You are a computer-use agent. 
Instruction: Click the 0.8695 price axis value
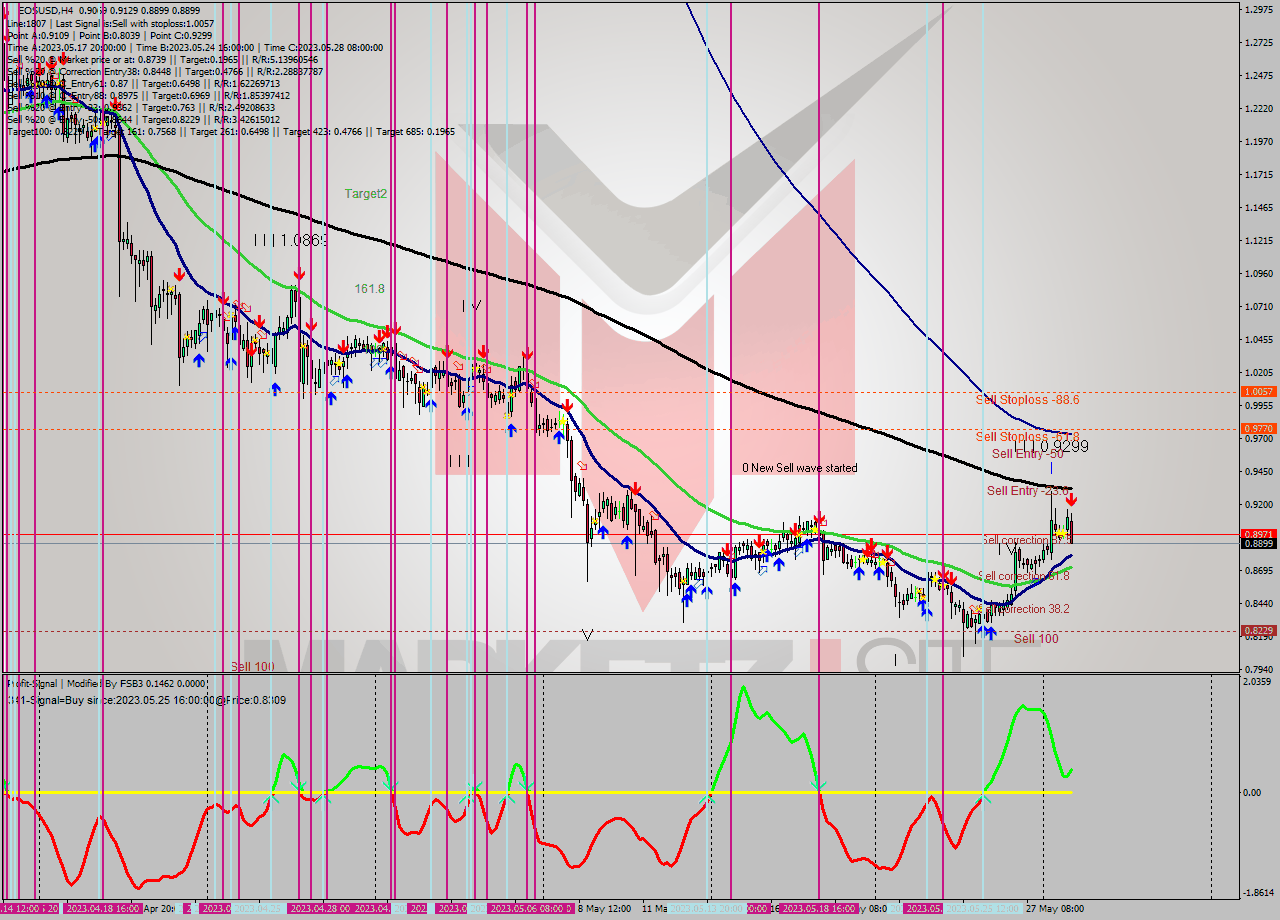(1258, 571)
